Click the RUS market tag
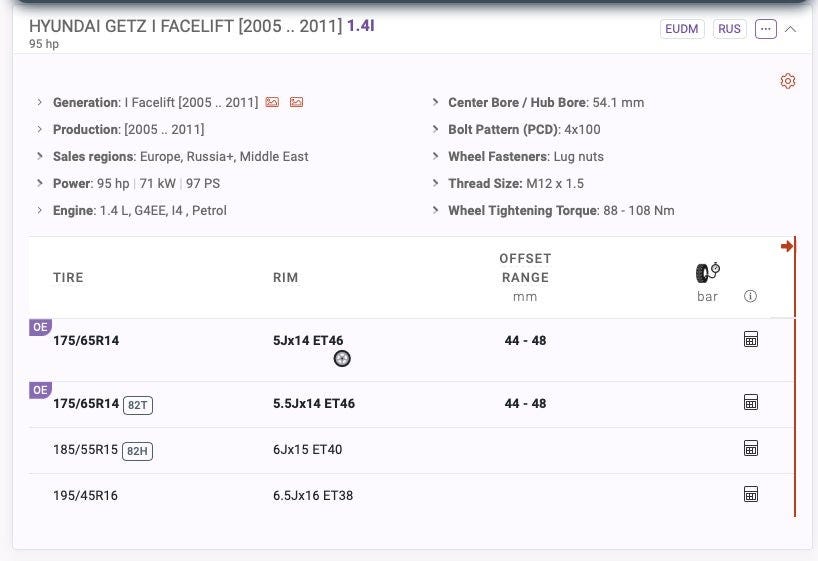 (729, 29)
